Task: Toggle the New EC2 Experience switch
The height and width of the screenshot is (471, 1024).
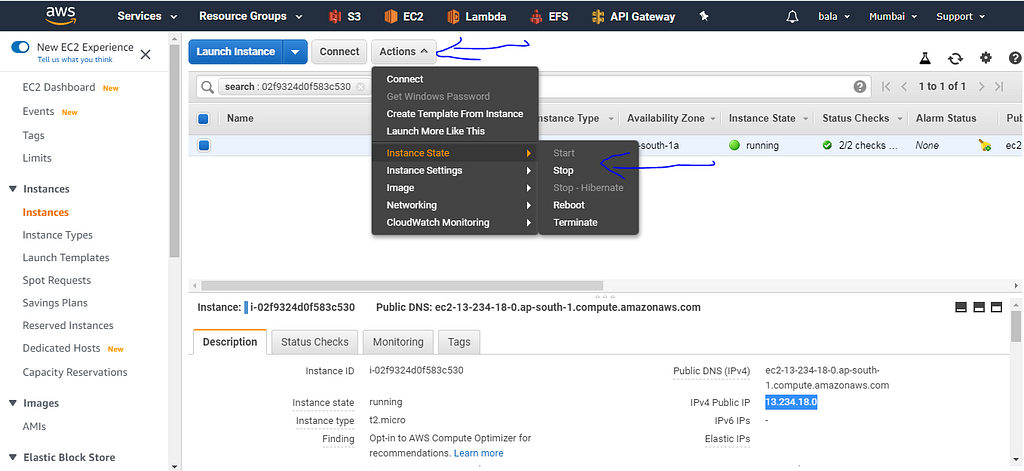Action: pyautogui.click(x=21, y=47)
